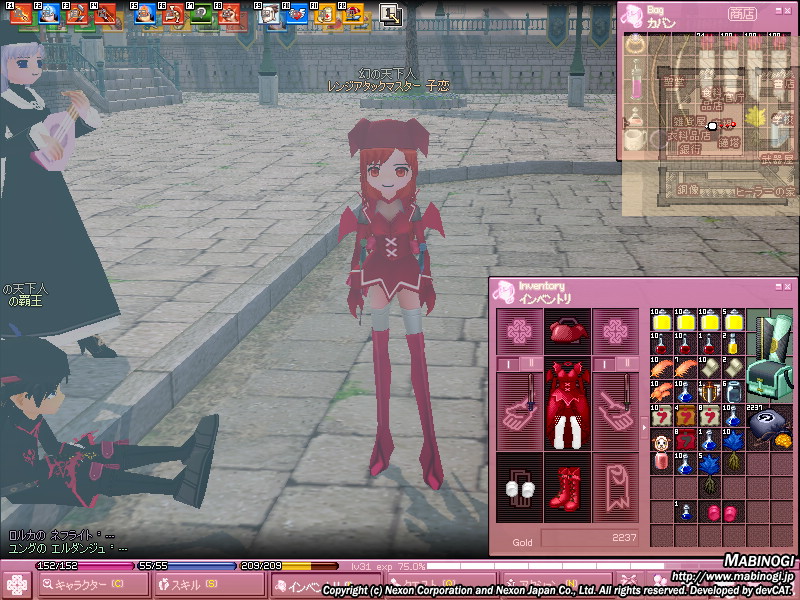
Task: Open the Quest tab in bottom bar
Action: click(441, 585)
